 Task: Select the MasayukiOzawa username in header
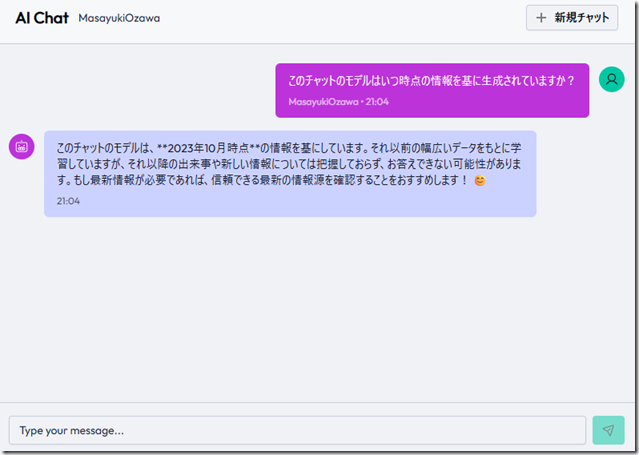(x=119, y=19)
